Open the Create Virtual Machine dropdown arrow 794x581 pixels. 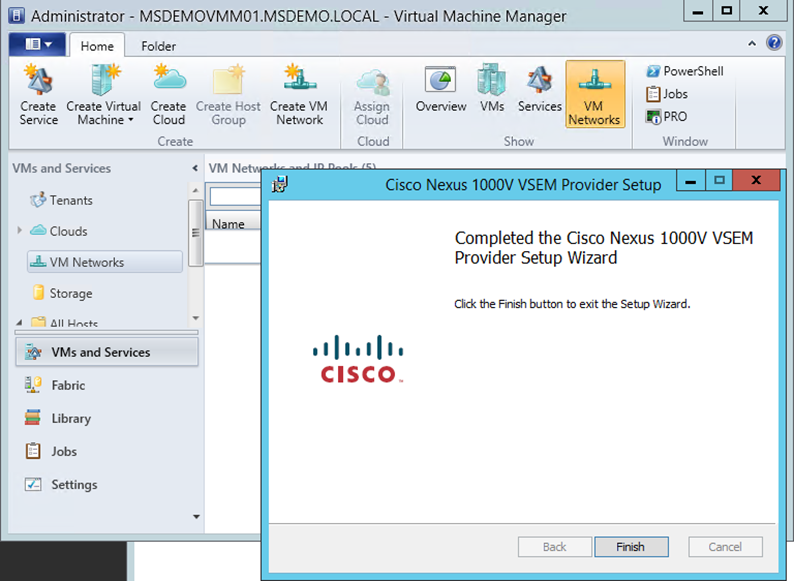(x=131, y=120)
